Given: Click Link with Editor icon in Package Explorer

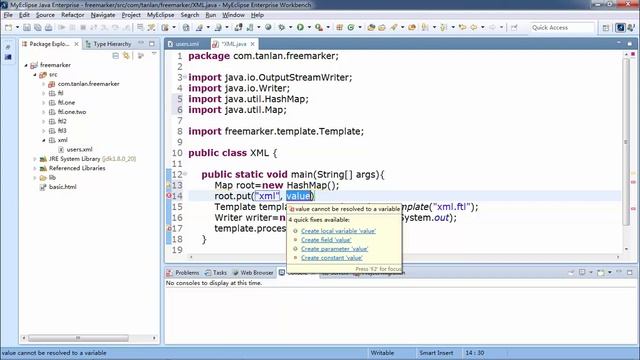Looking at the screenshot, I should (x=127, y=56).
